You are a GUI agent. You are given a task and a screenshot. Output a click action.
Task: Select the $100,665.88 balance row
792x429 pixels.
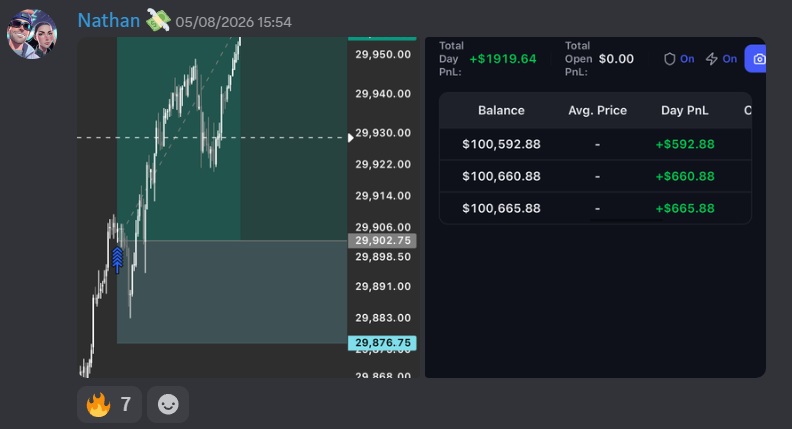point(596,208)
